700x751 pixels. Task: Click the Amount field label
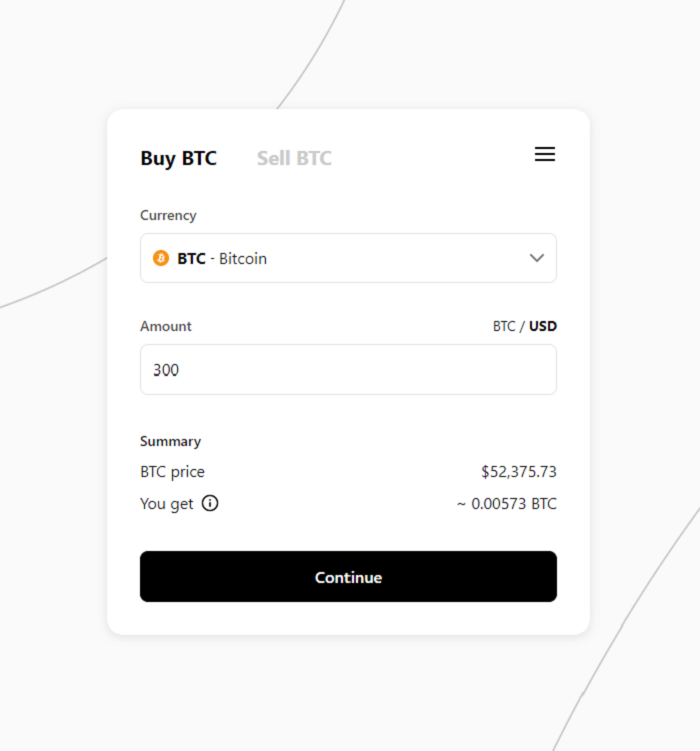pos(166,326)
